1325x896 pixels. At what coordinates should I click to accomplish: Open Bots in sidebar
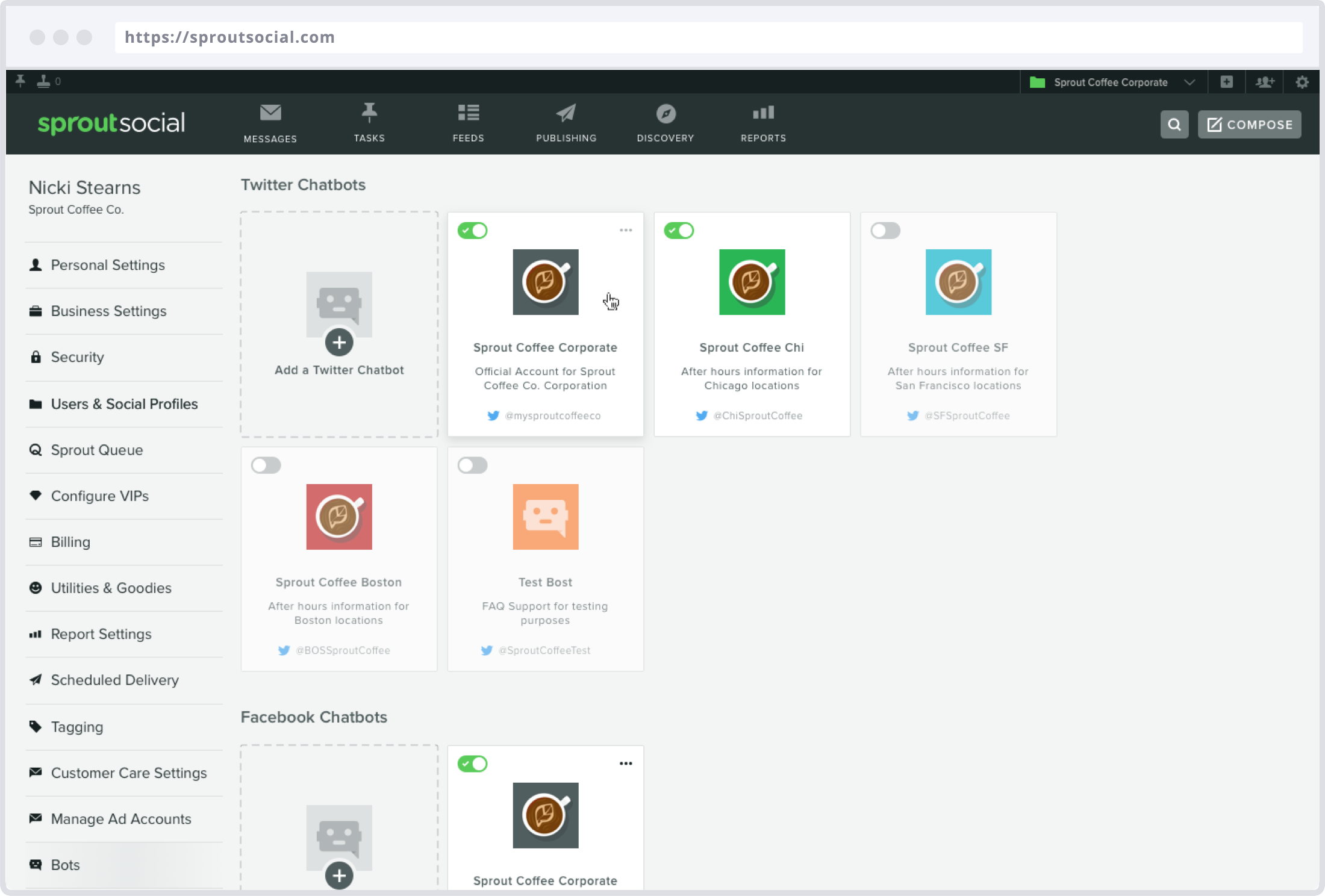click(124, 865)
